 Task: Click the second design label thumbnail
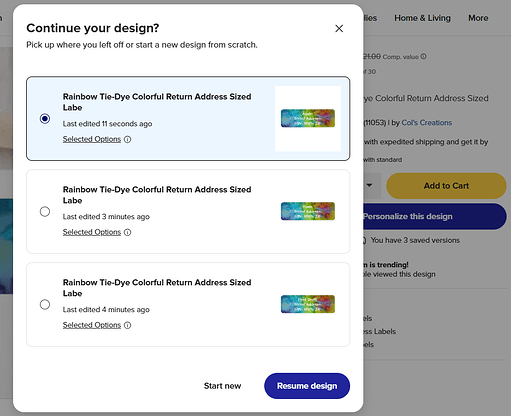pyautogui.click(x=308, y=211)
